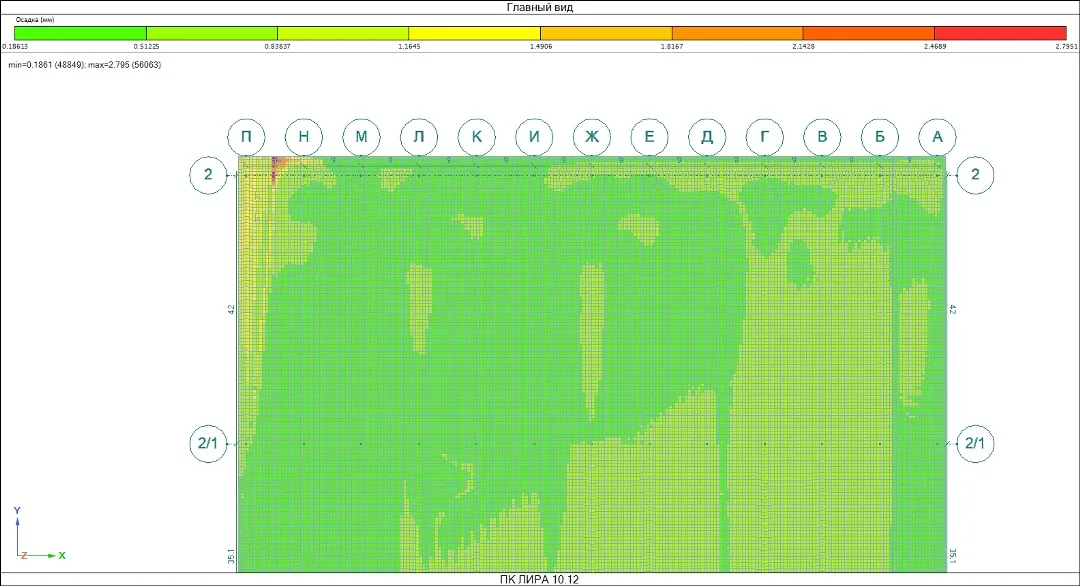1080x586 pixels.
Task: Click grid axis bubble Е
Action: pyautogui.click(x=649, y=136)
